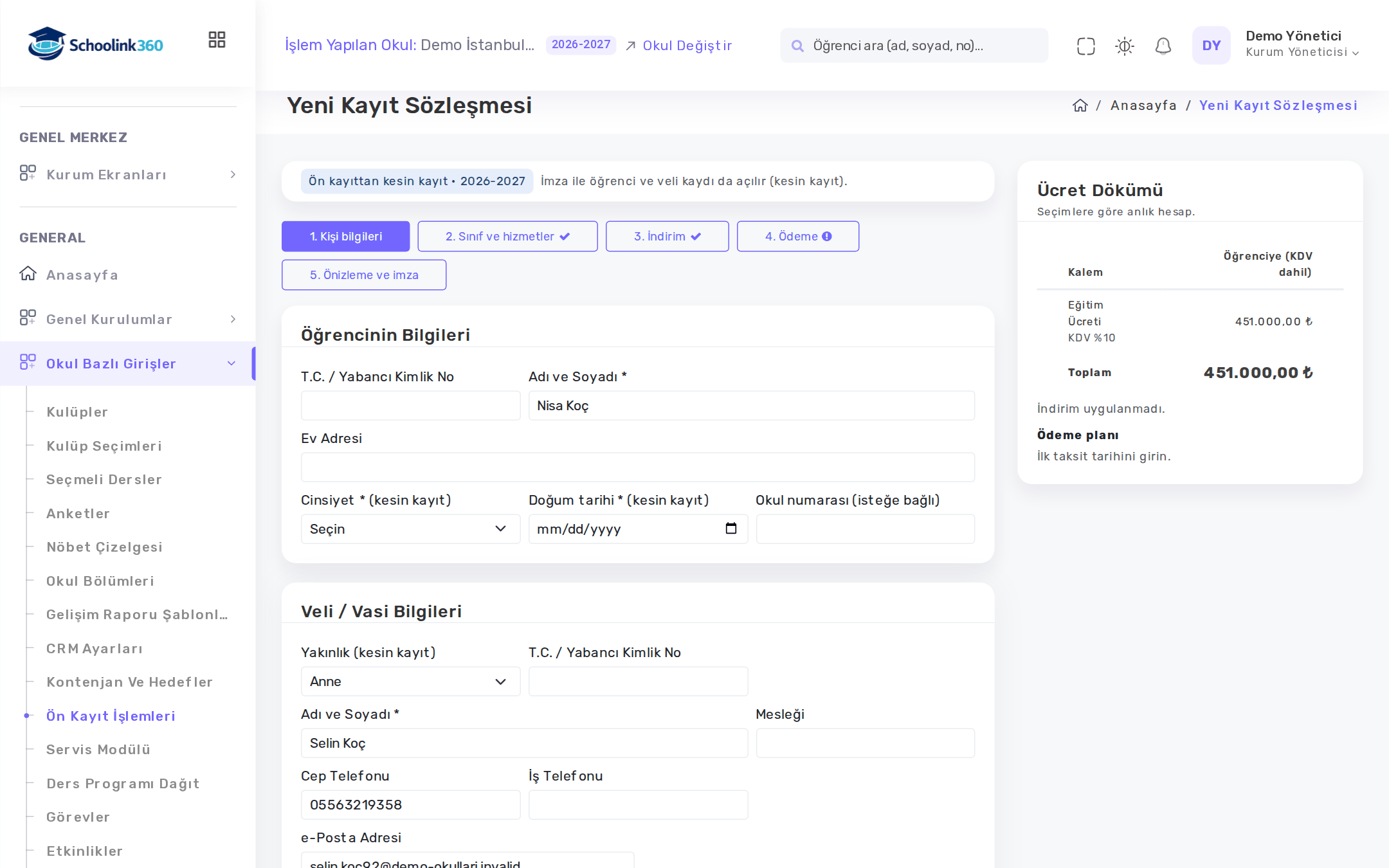This screenshot has width=1389, height=868.
Task: Toggle fullscreen mode icon
Action: (x=1085, y=46)
